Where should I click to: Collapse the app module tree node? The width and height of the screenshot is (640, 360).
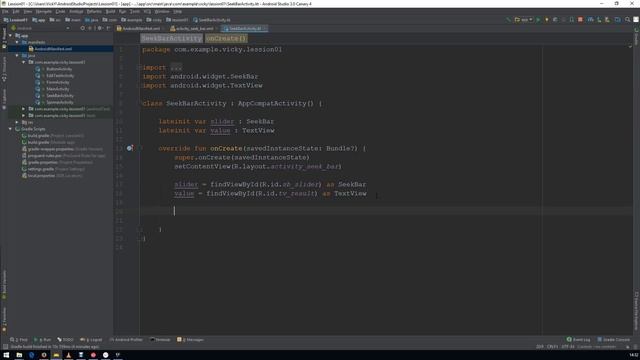tap(11, 36)
